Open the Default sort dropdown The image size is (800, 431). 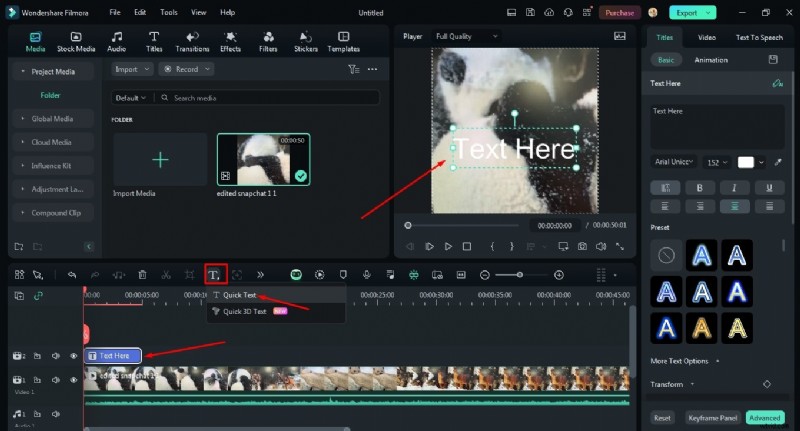131,97
